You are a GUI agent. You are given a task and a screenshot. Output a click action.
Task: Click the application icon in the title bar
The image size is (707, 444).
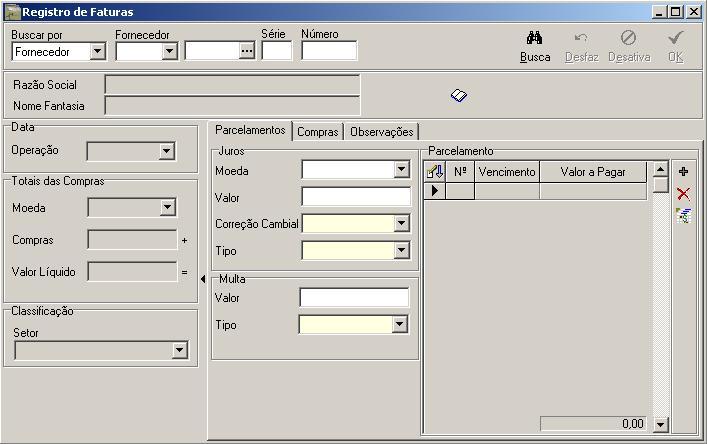[x=12, y=12]
